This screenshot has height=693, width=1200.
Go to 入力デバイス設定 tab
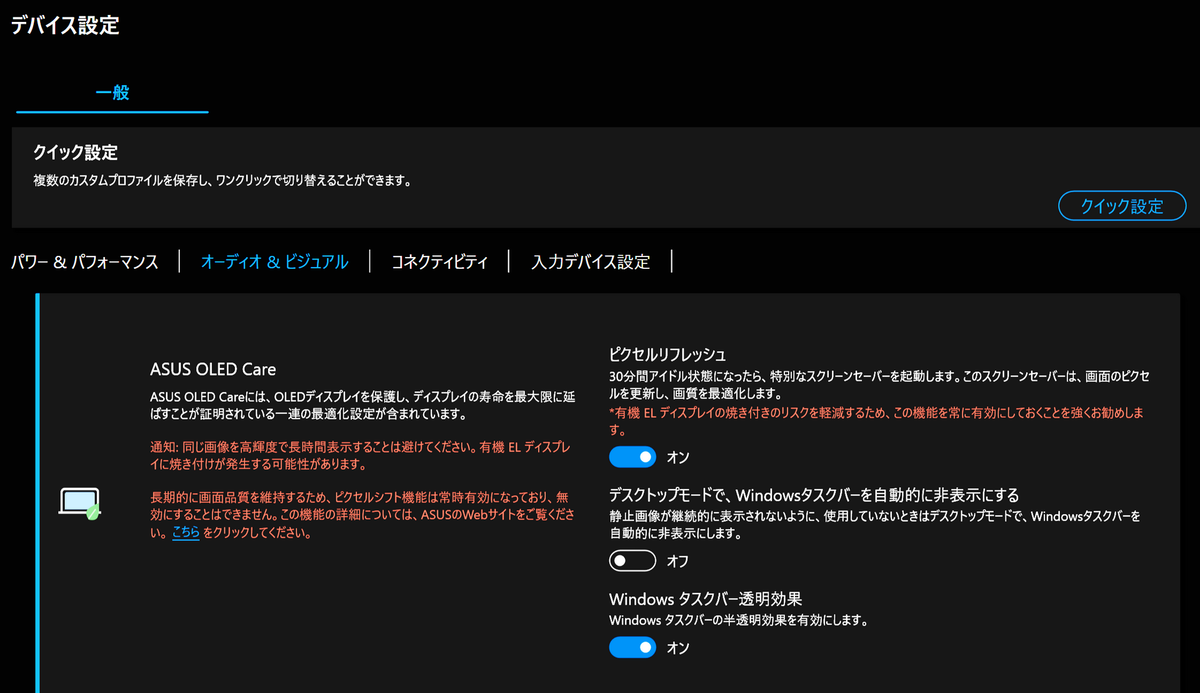(591, 261)
